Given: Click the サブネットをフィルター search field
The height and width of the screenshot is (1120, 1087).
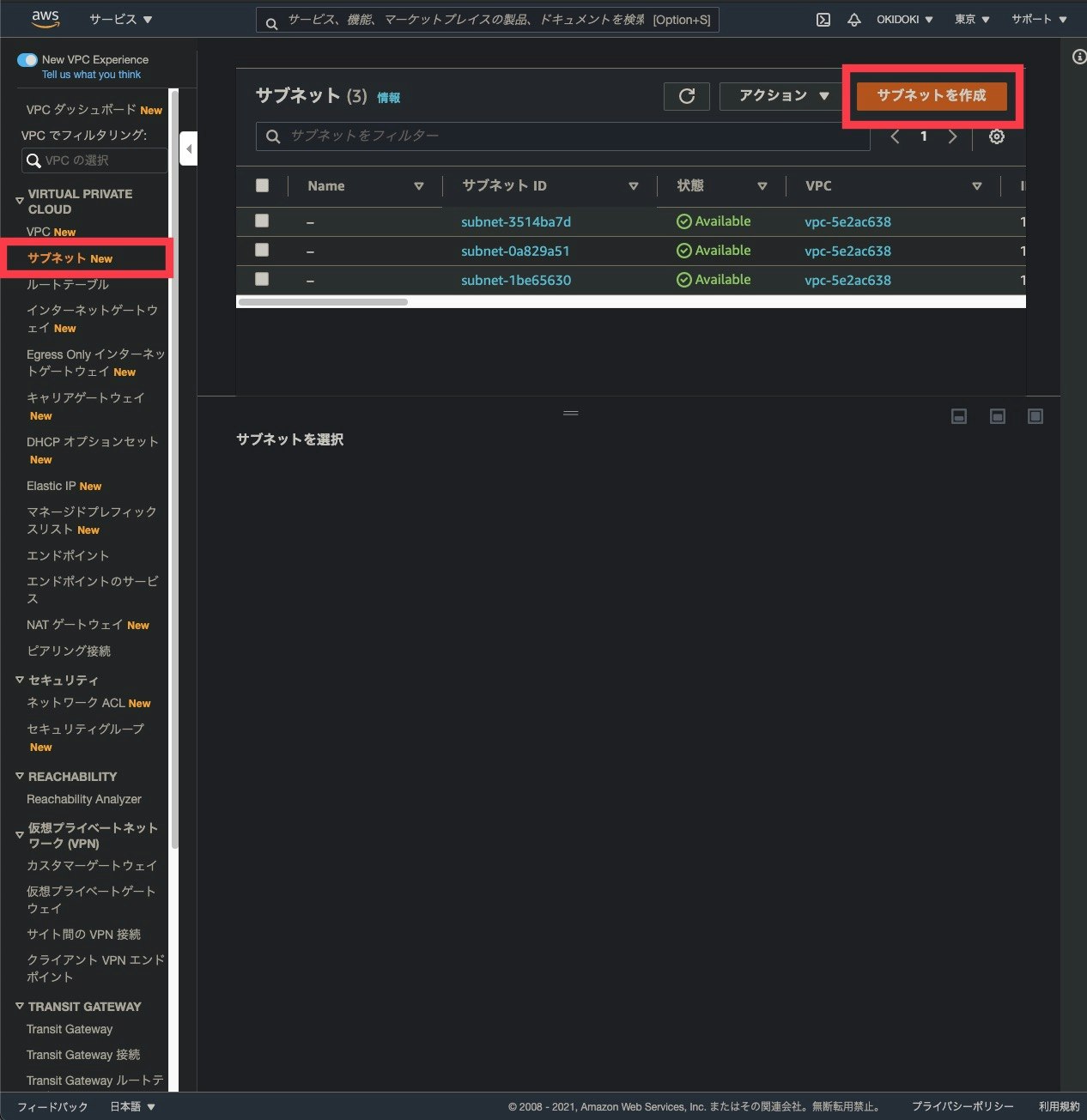Looking at the screenshot, I should [562, 136].
